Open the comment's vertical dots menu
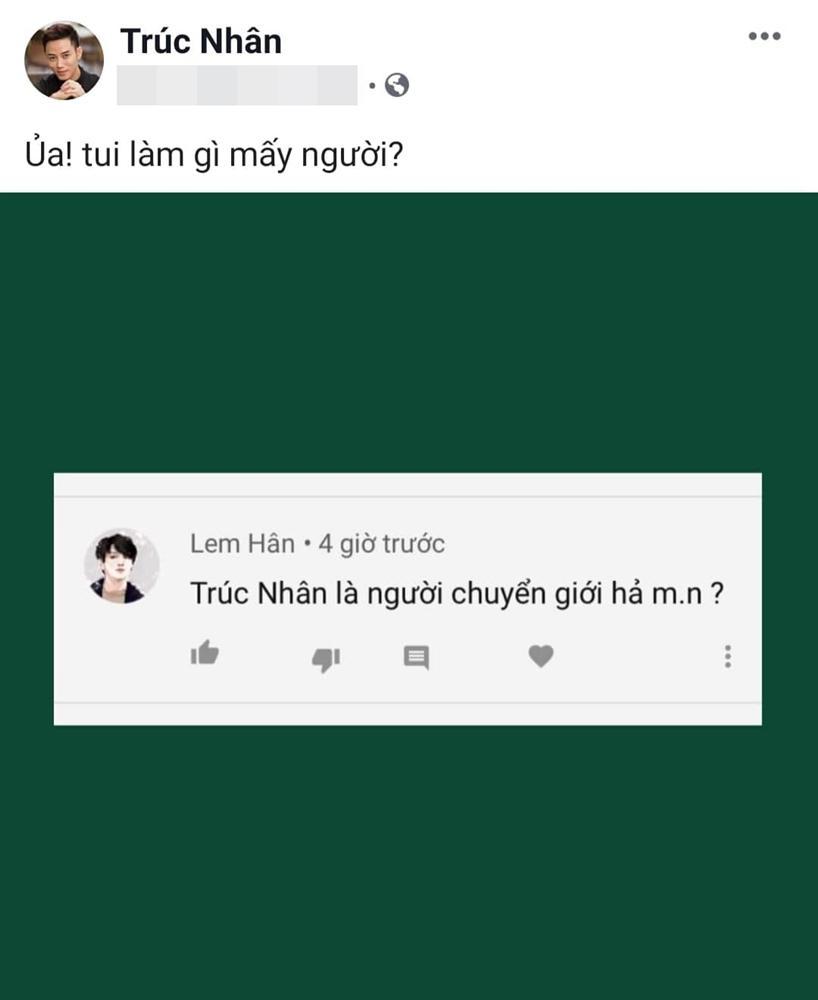 click(x=728, y=656)
